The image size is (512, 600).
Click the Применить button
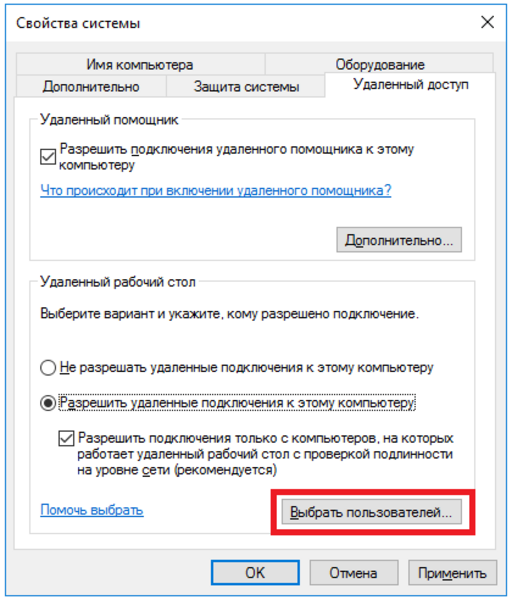point(452,573)
